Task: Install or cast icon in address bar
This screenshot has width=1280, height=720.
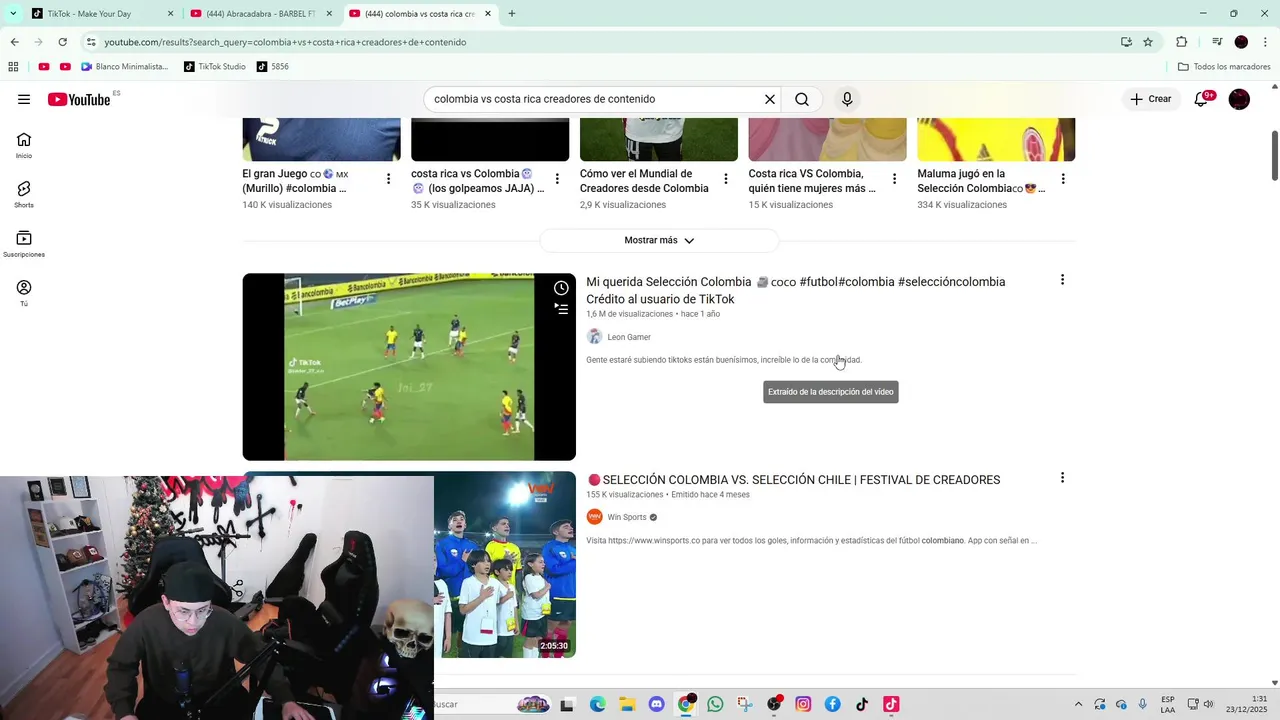Action: click(1126, 42)
